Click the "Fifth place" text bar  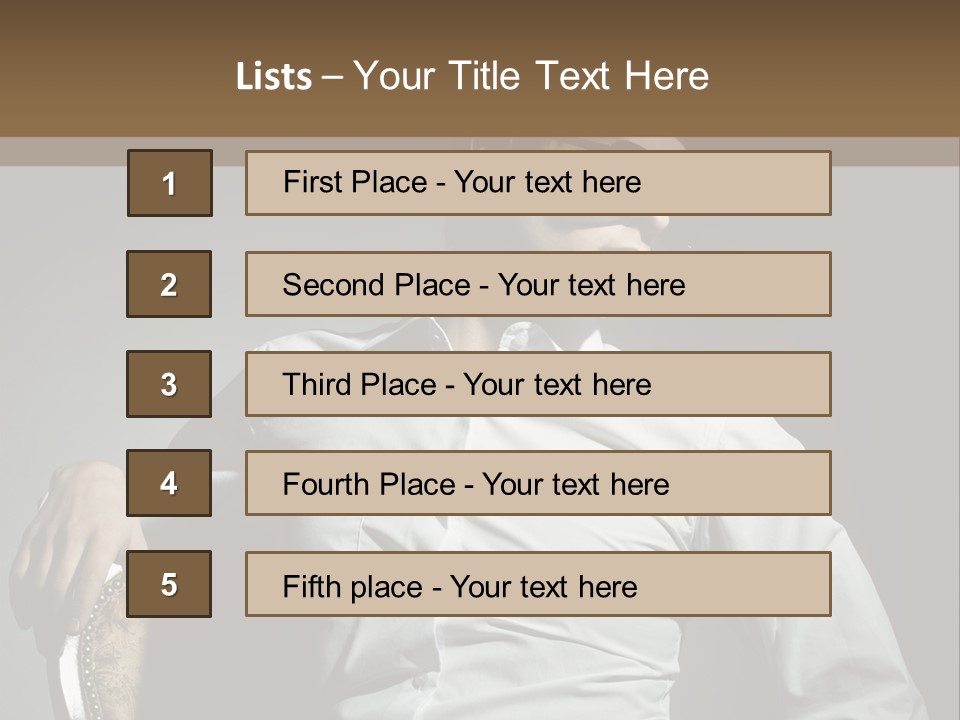[x=538, y=584]
